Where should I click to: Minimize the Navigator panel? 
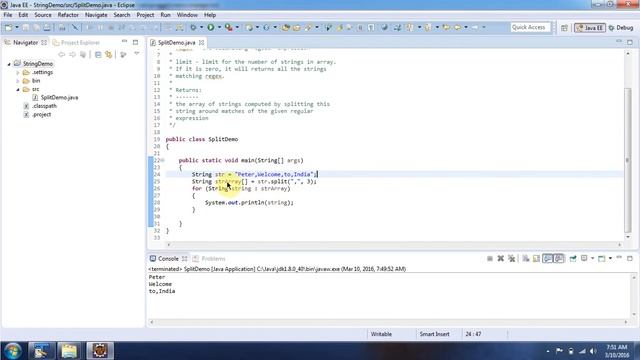[124, 42]
